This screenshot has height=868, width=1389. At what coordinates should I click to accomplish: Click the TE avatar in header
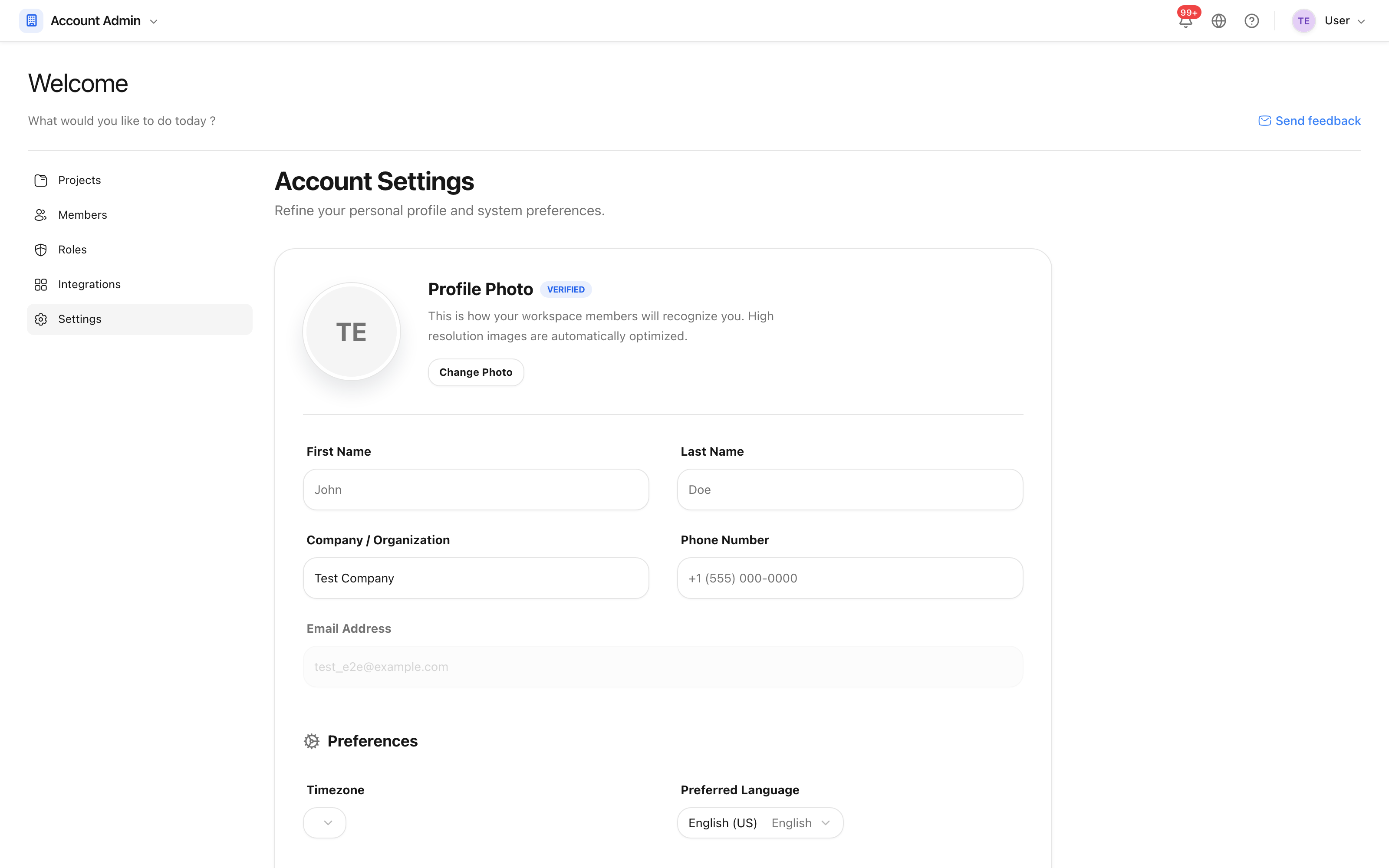1303,21
